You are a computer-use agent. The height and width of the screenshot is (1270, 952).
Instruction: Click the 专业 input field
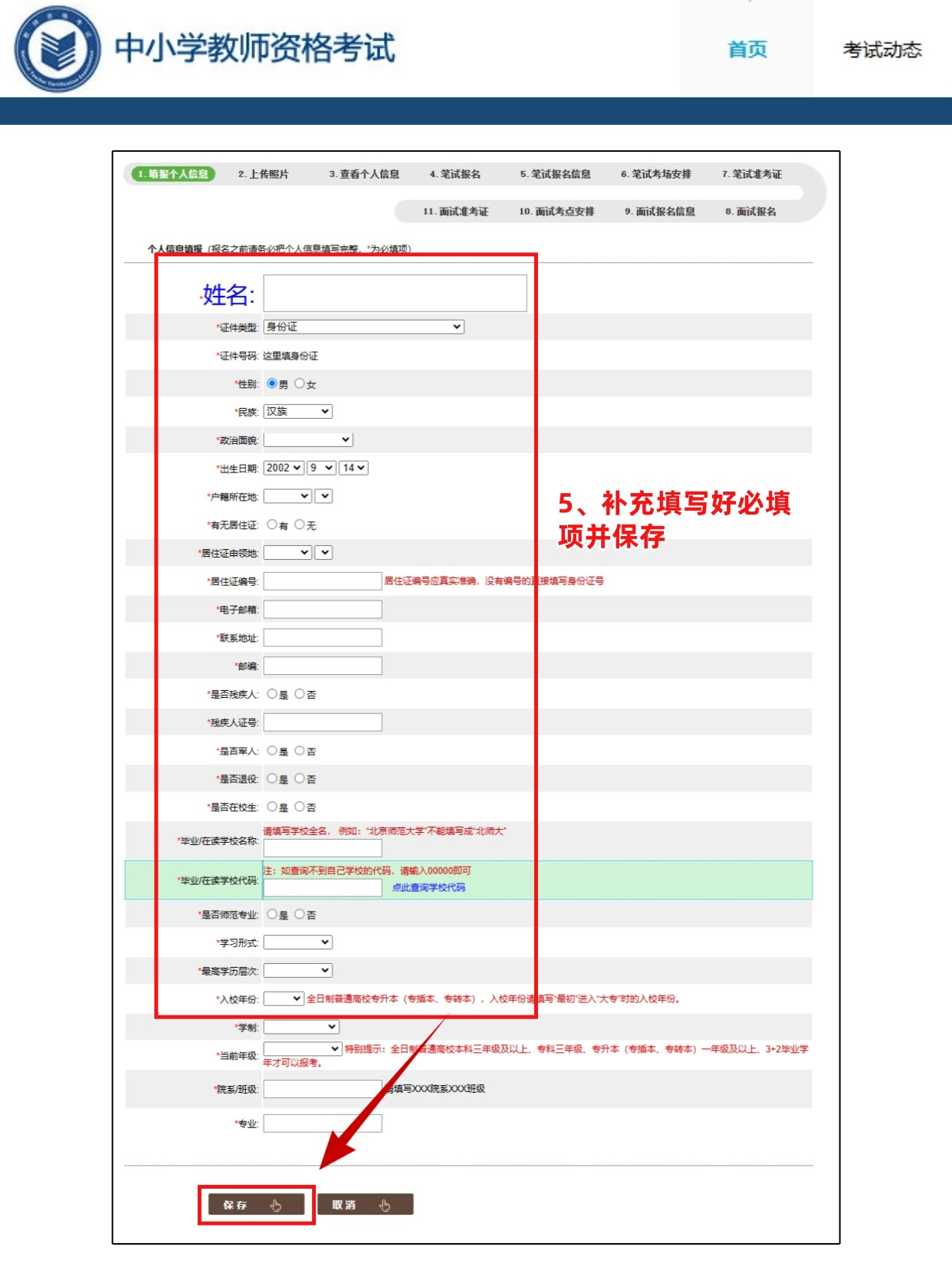pos(323,1124)
